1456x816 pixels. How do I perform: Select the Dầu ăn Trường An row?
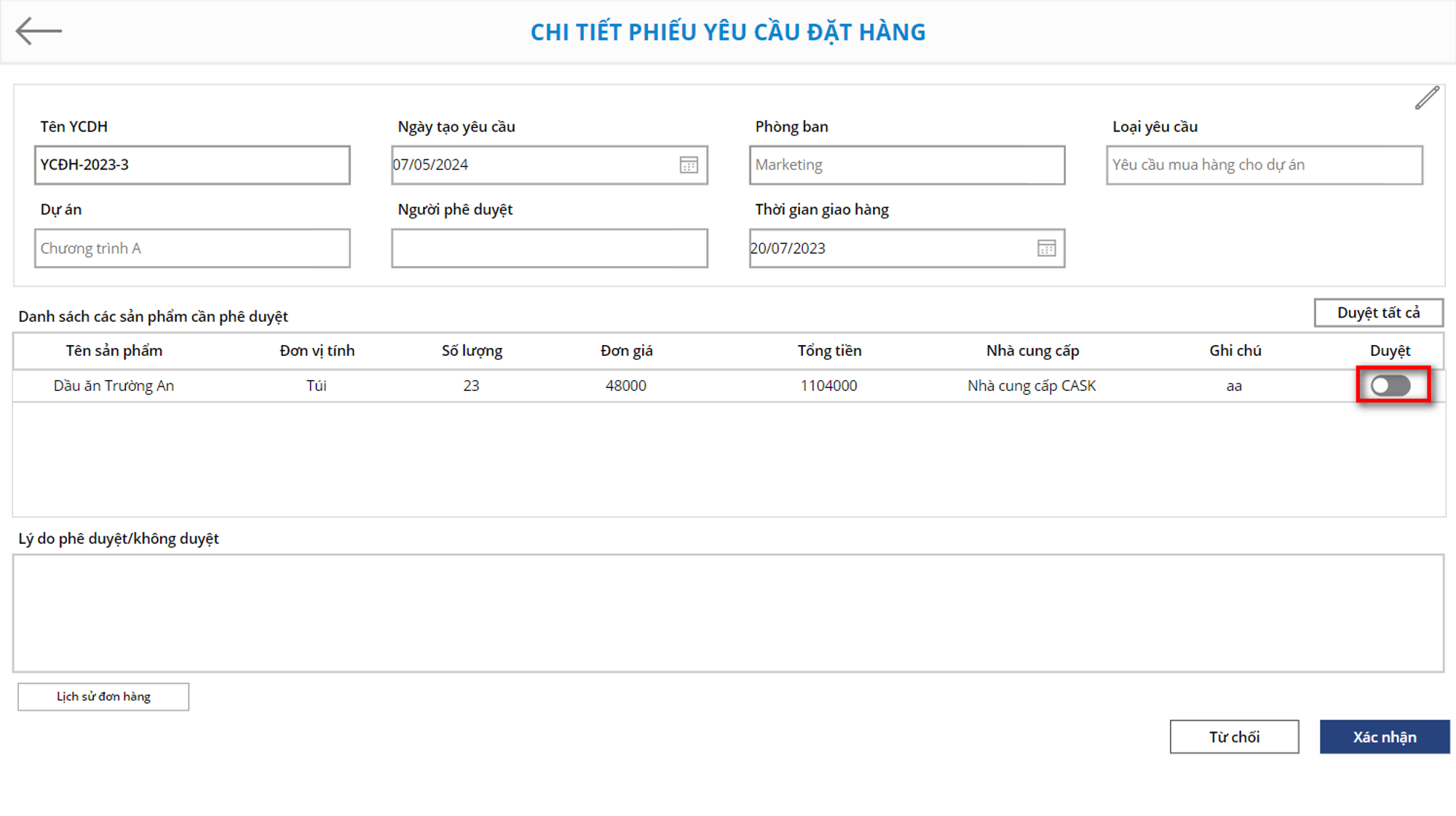[114, 386]
